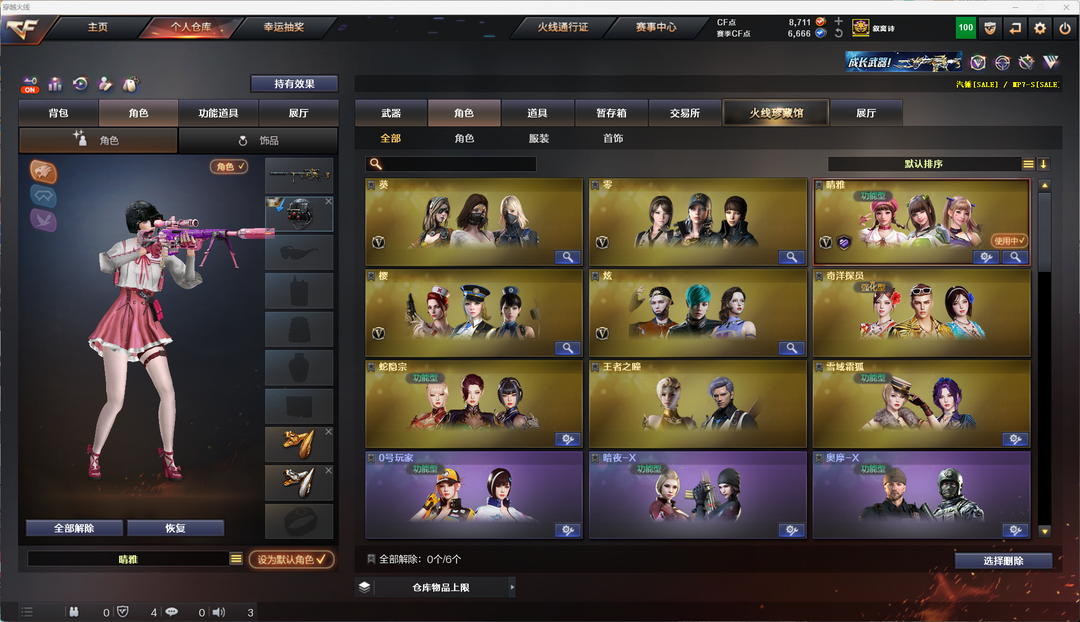This screenshot has height=622, width=1080.
Task: Click the character list scrollbar down arrow
Action: (x=1045, y=531)
